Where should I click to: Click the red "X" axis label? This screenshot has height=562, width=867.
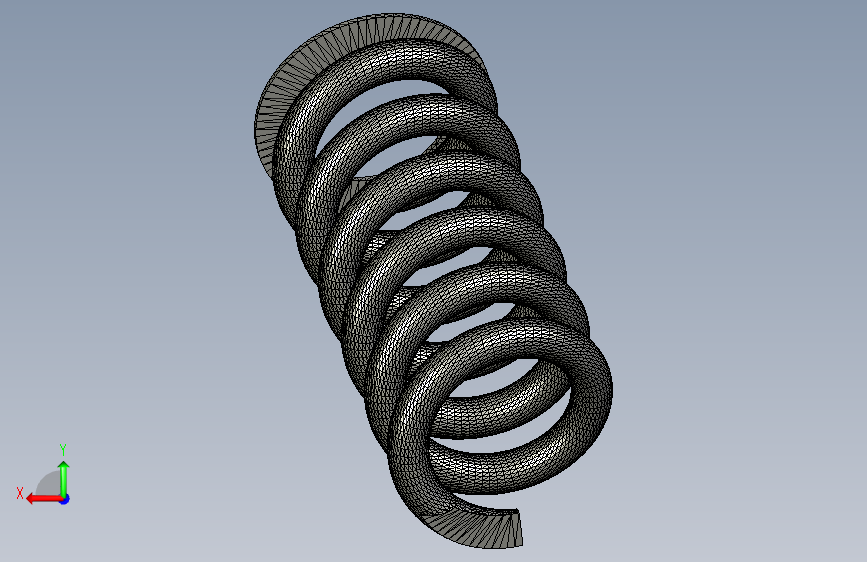pos(20,493)
